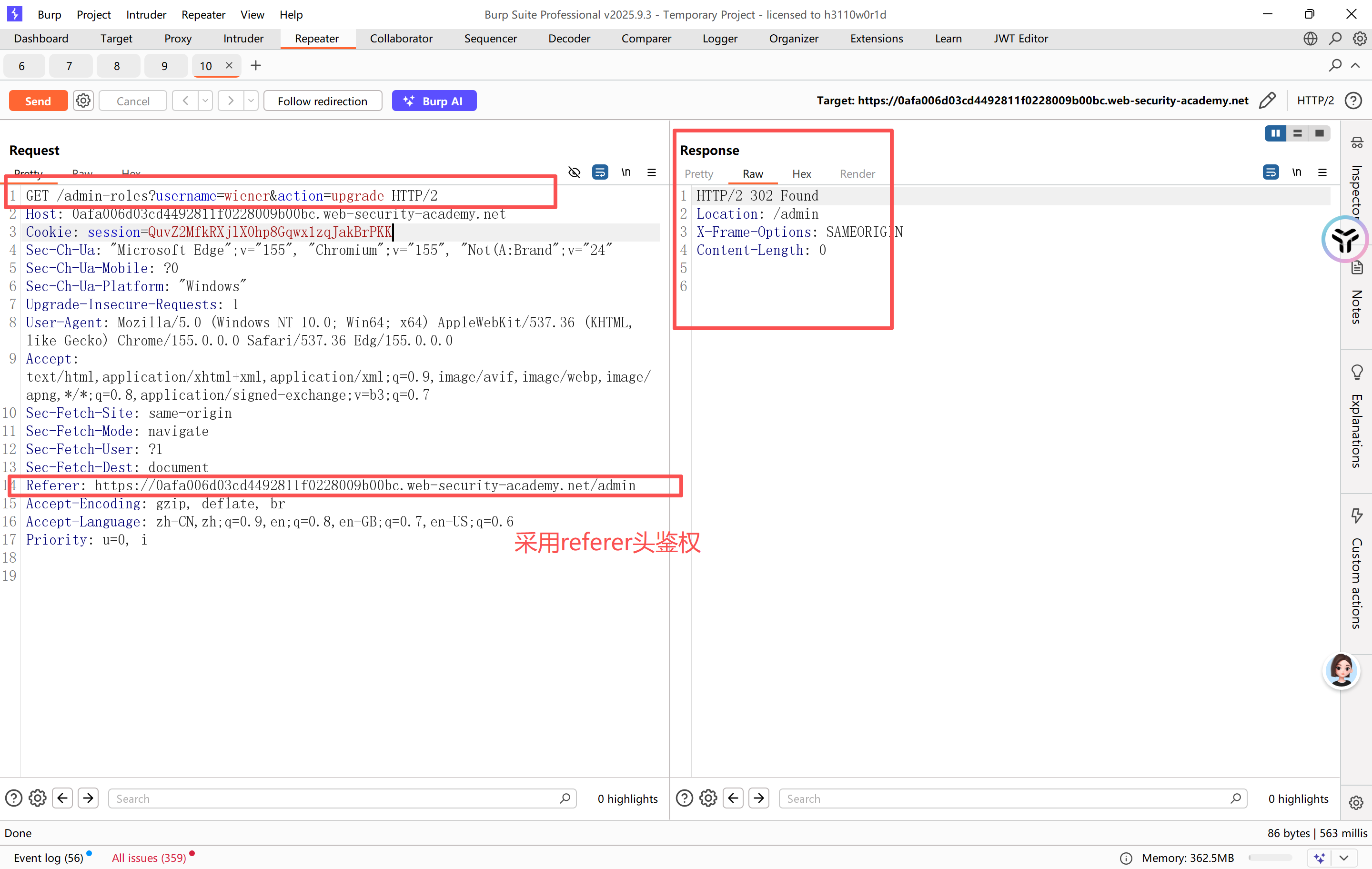Screen dimensions: 1372x869
Task: Send the request
Action: pyautogui.click(x=38, y=101)
